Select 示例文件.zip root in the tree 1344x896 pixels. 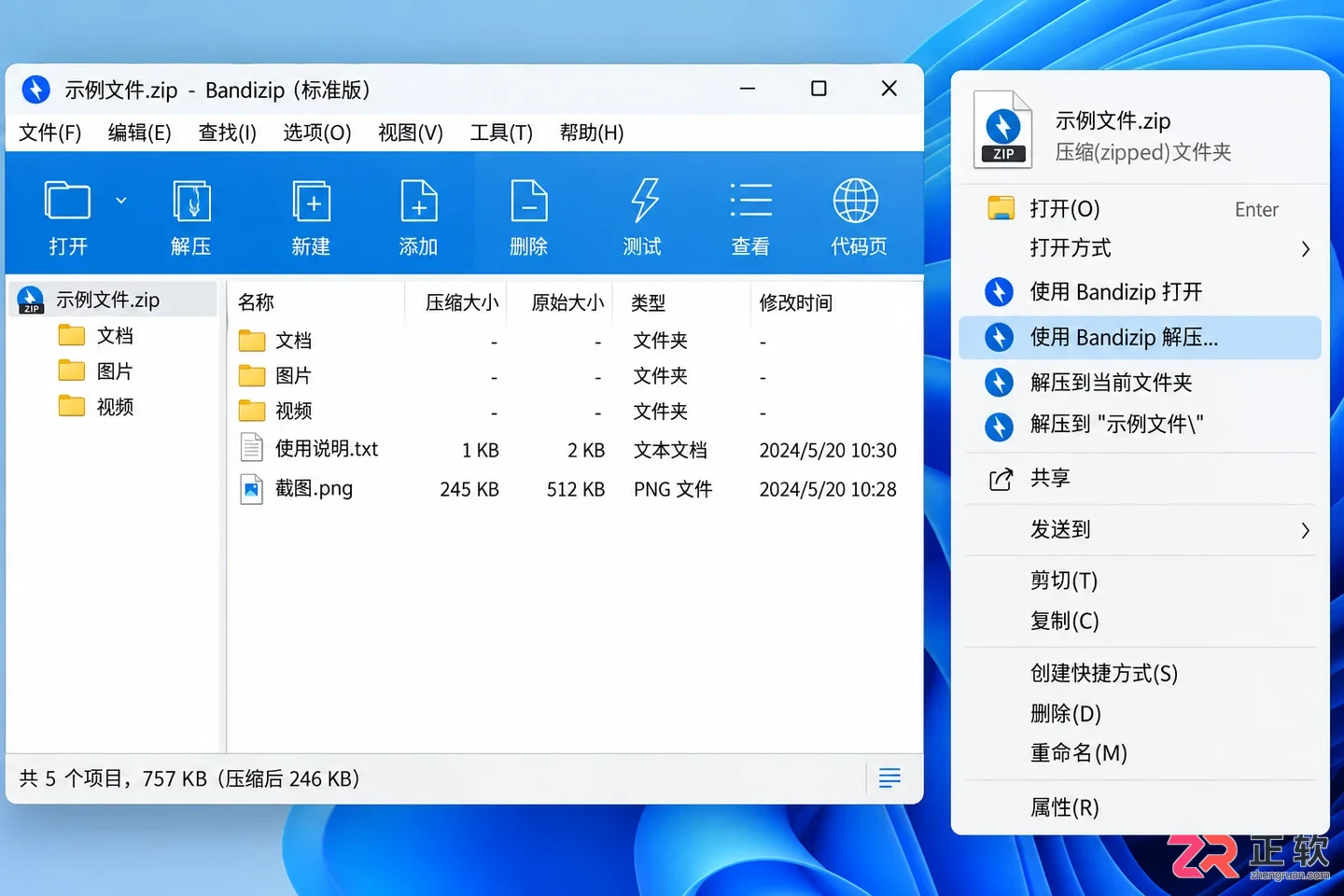[x=112, y=300]
